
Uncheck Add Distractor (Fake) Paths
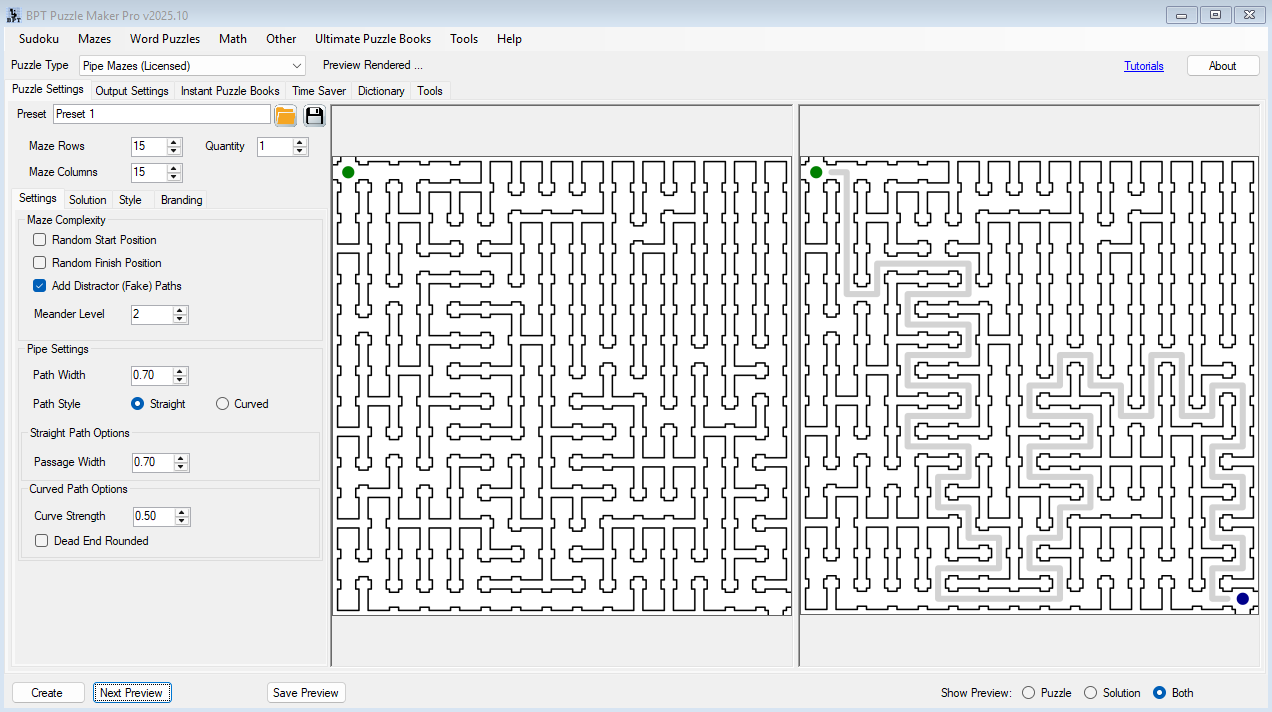click(40, 286)
